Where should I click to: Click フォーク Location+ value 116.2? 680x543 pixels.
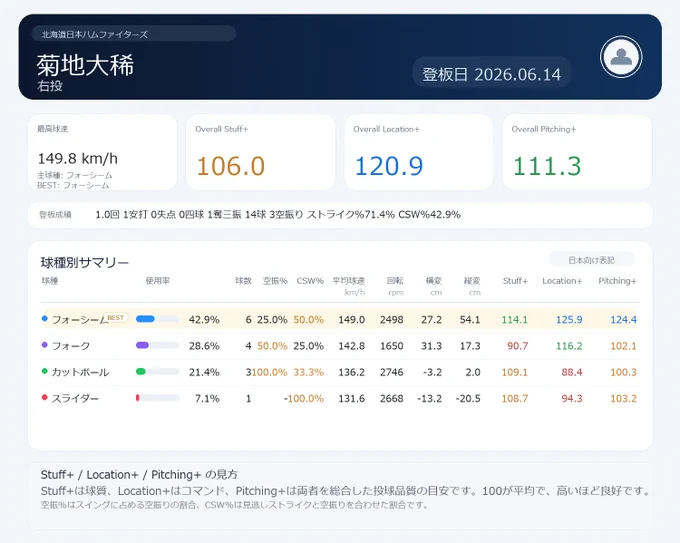569,346
